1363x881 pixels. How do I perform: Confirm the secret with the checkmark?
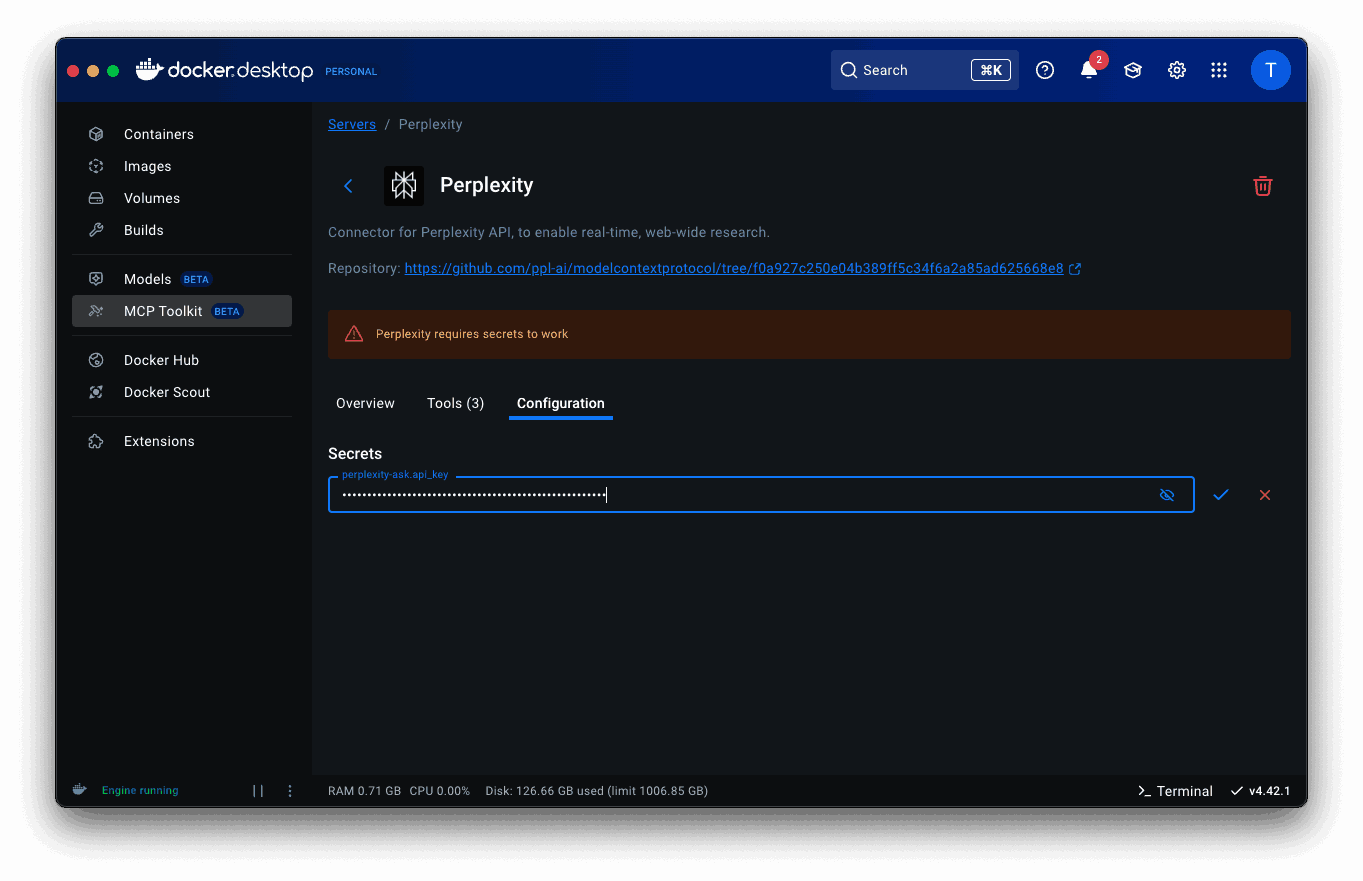pyautogui.click(x=1220, y=494)
